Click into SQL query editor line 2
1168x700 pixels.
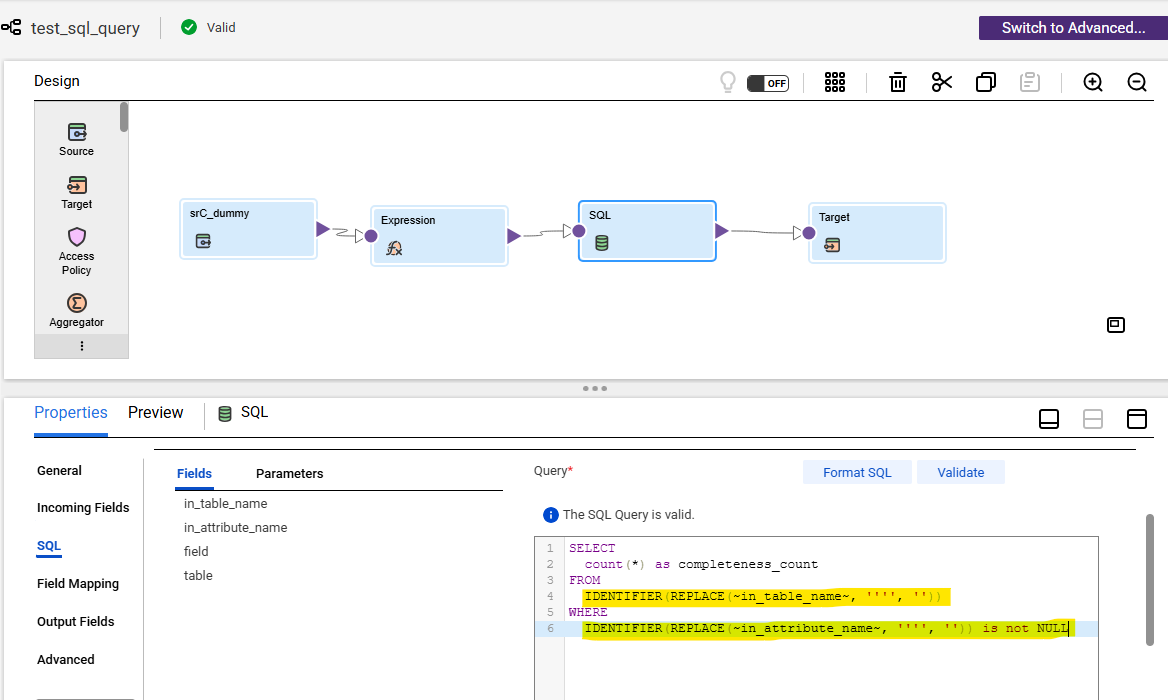pos(831,564)
